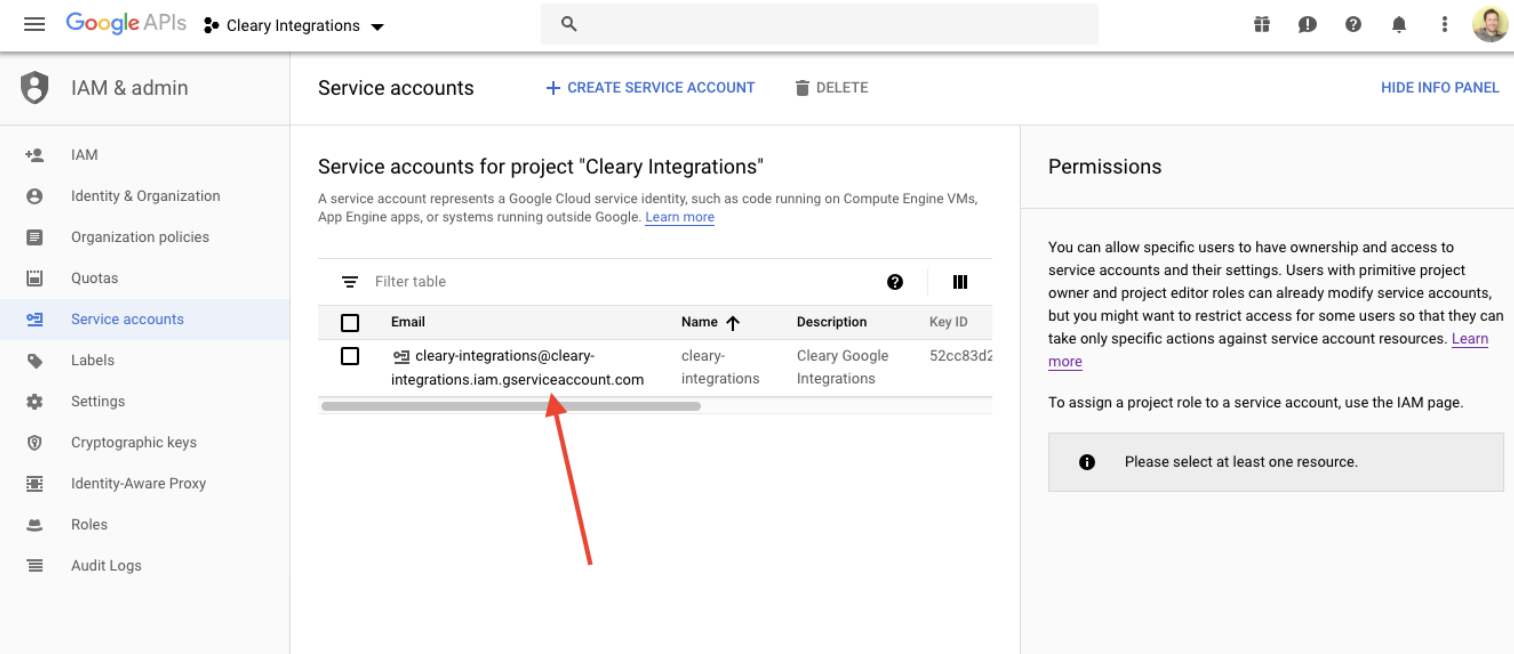Click the Identity & Organization person icon
Image resolution: width=1514 pixels, height=654 pixels.
[35, 196]
